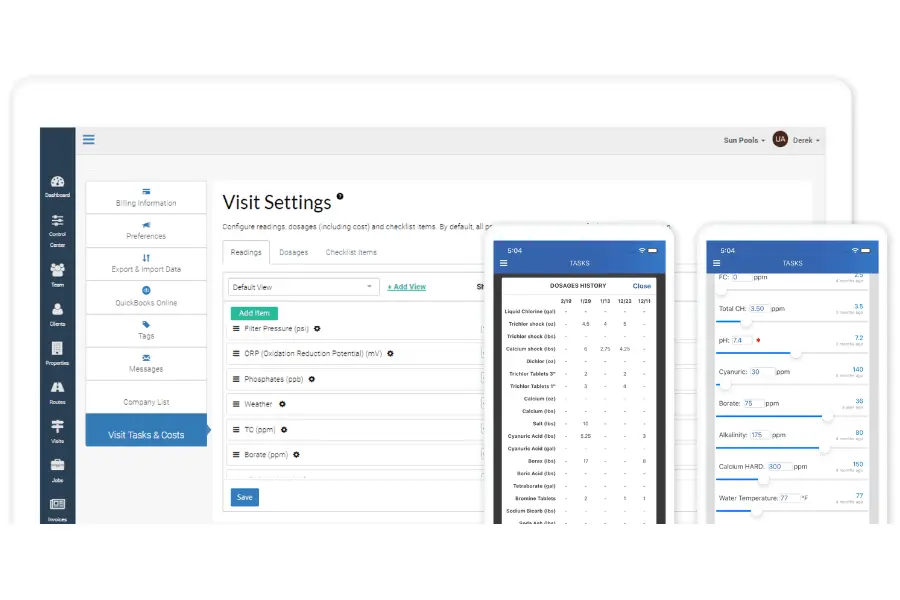Adjust the Borate slider
The image size is (900, 600).
tap(827, 416)
